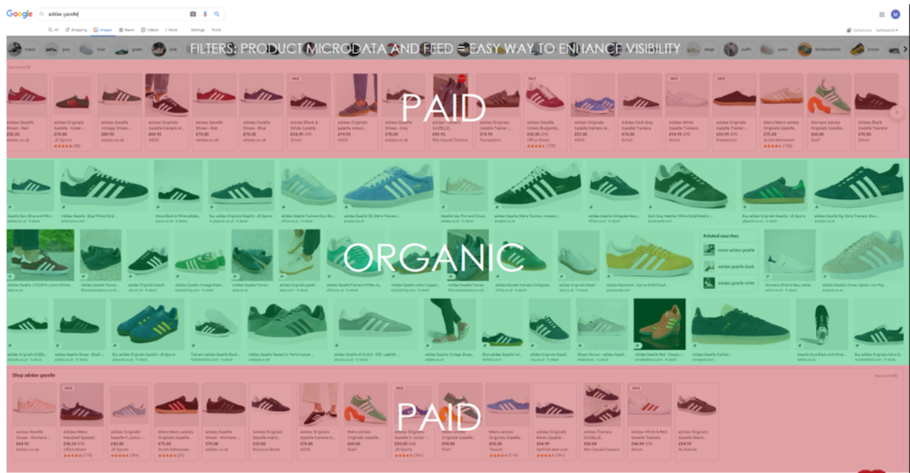Apply the brown filter chip
This screenshot has height=473, width=910.
click(866, 49)
